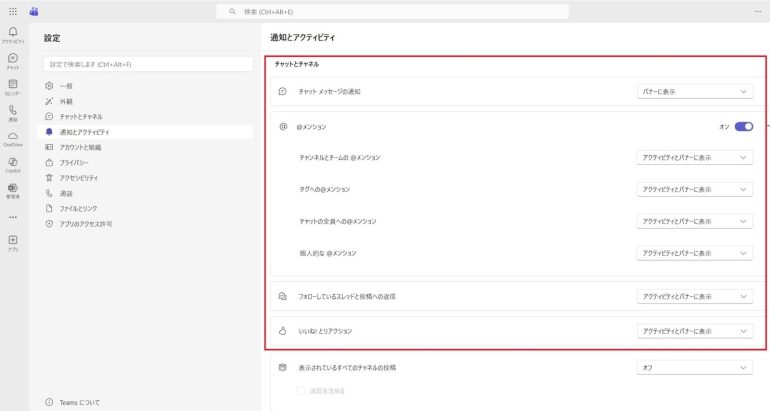Select 一般 in the settings menu
This screenshot has height=411, width=770.
[66, 86]
